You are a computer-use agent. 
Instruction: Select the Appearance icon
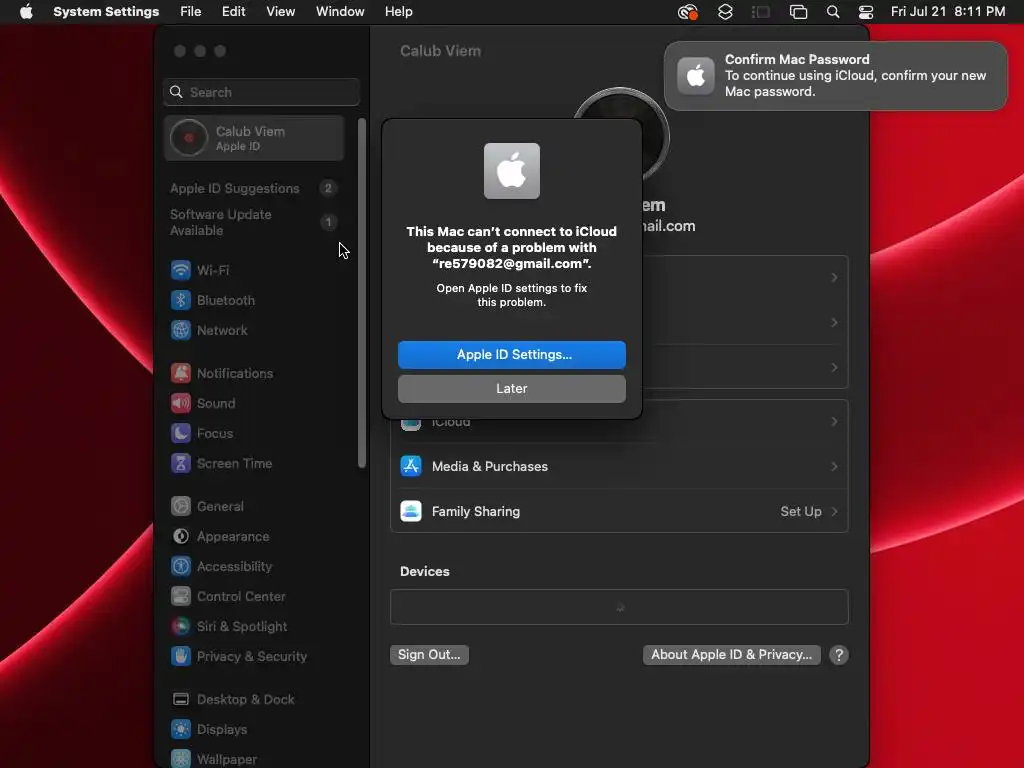point(181,536)
